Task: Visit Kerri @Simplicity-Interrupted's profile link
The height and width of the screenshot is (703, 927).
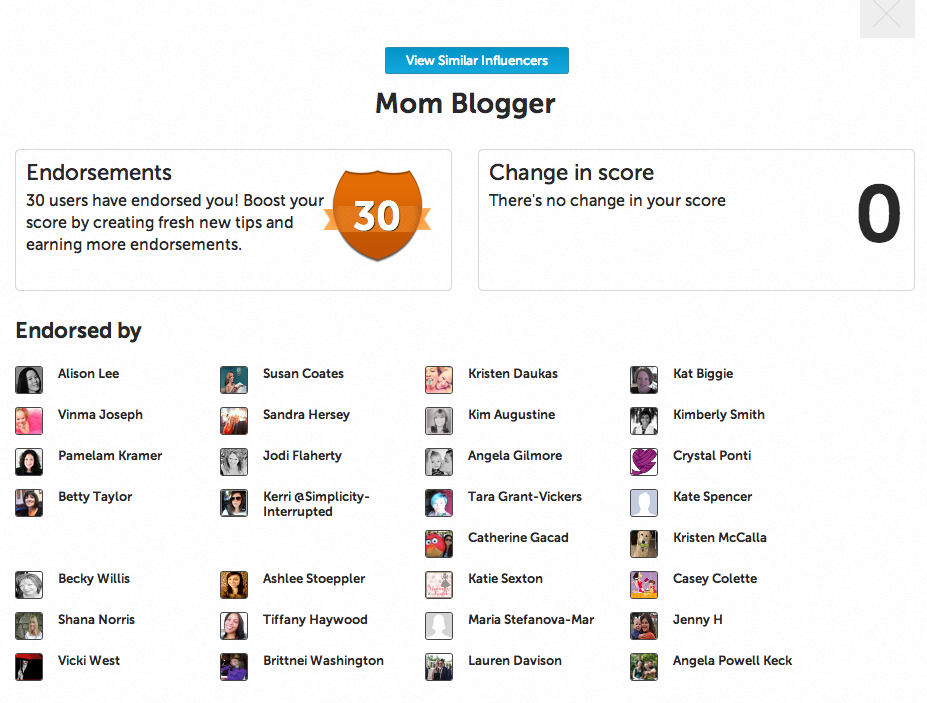Action: [x=316, y=504]
